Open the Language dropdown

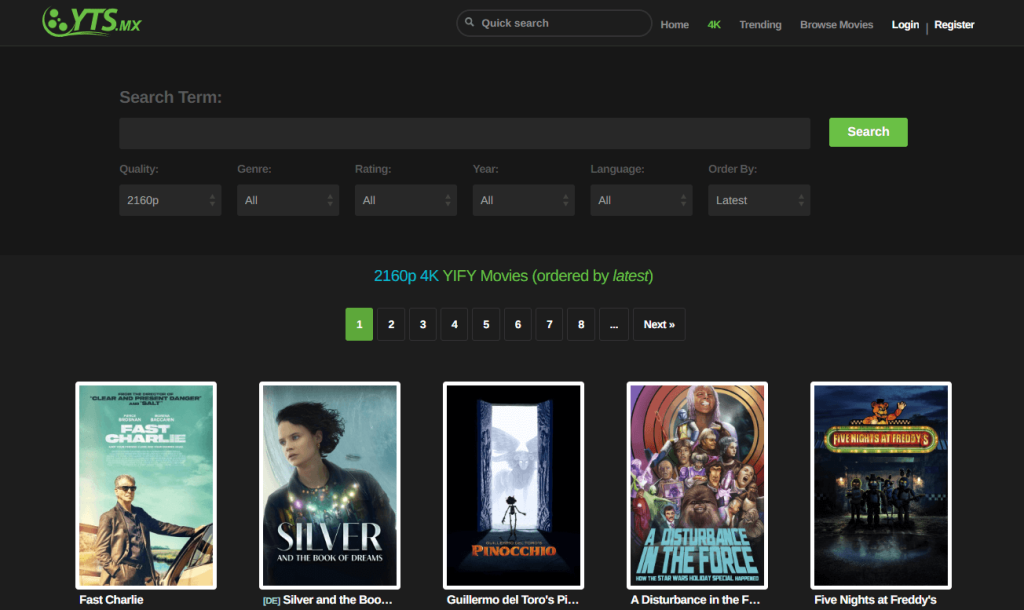click(641, 200)
